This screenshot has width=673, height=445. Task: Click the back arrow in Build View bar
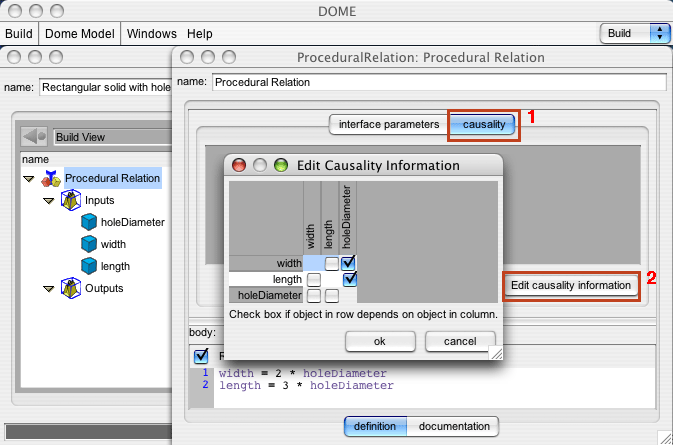34,137
